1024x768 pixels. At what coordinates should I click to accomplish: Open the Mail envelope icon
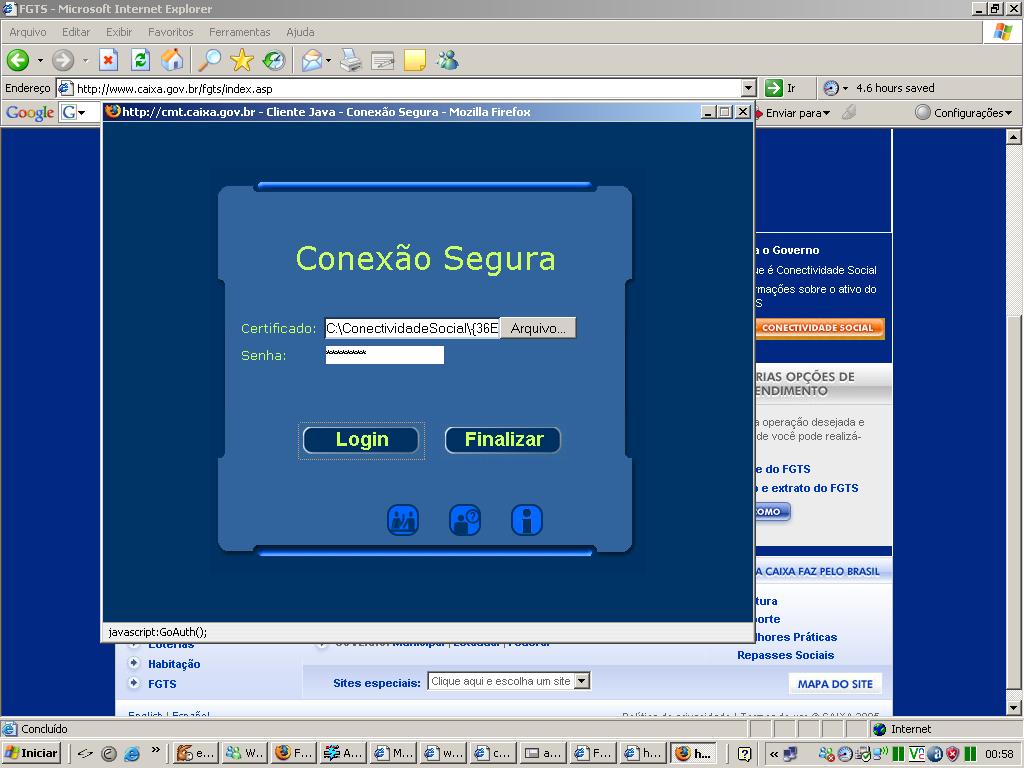pos(312,61)
